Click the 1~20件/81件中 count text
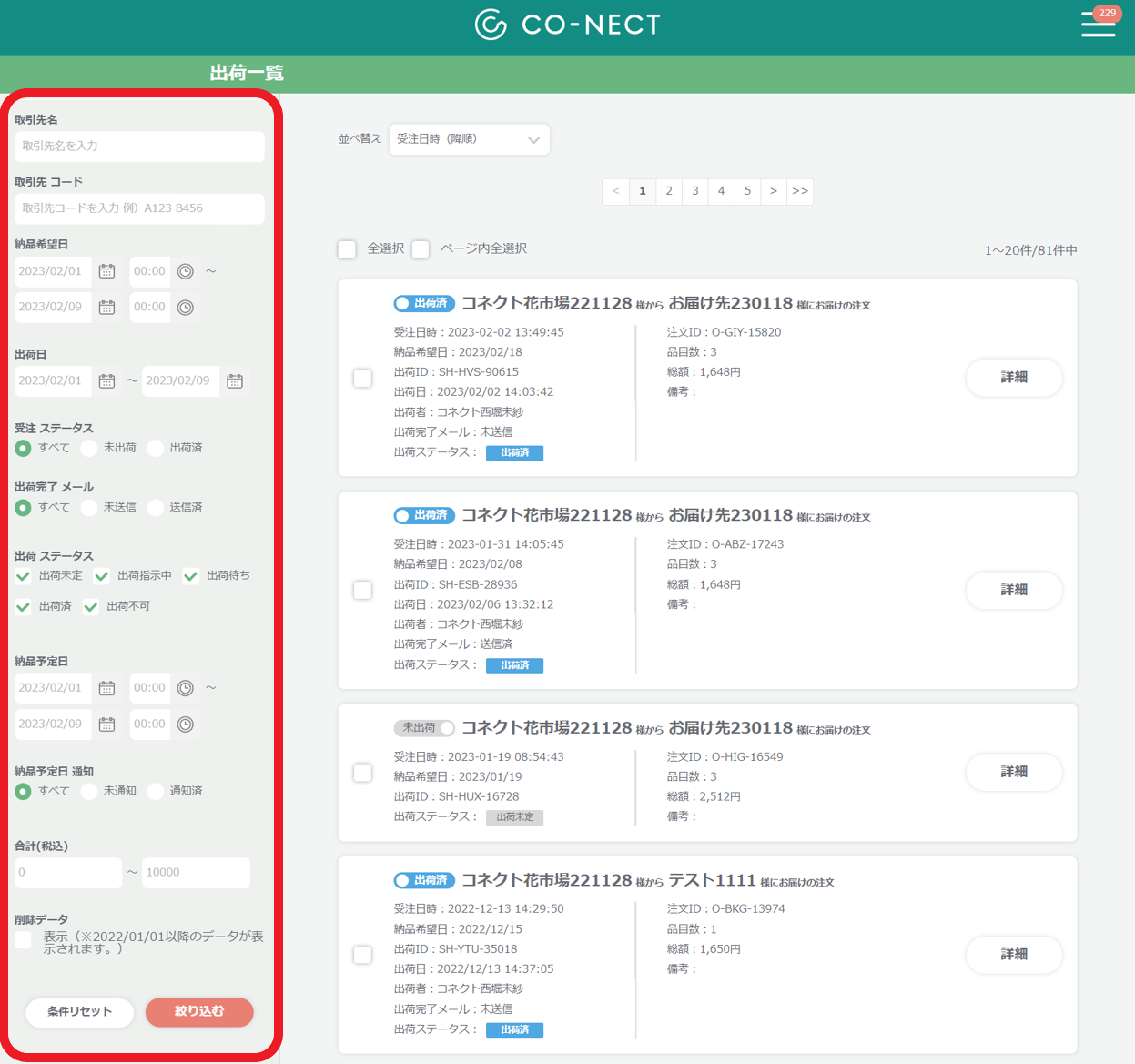 [1030, 250]
